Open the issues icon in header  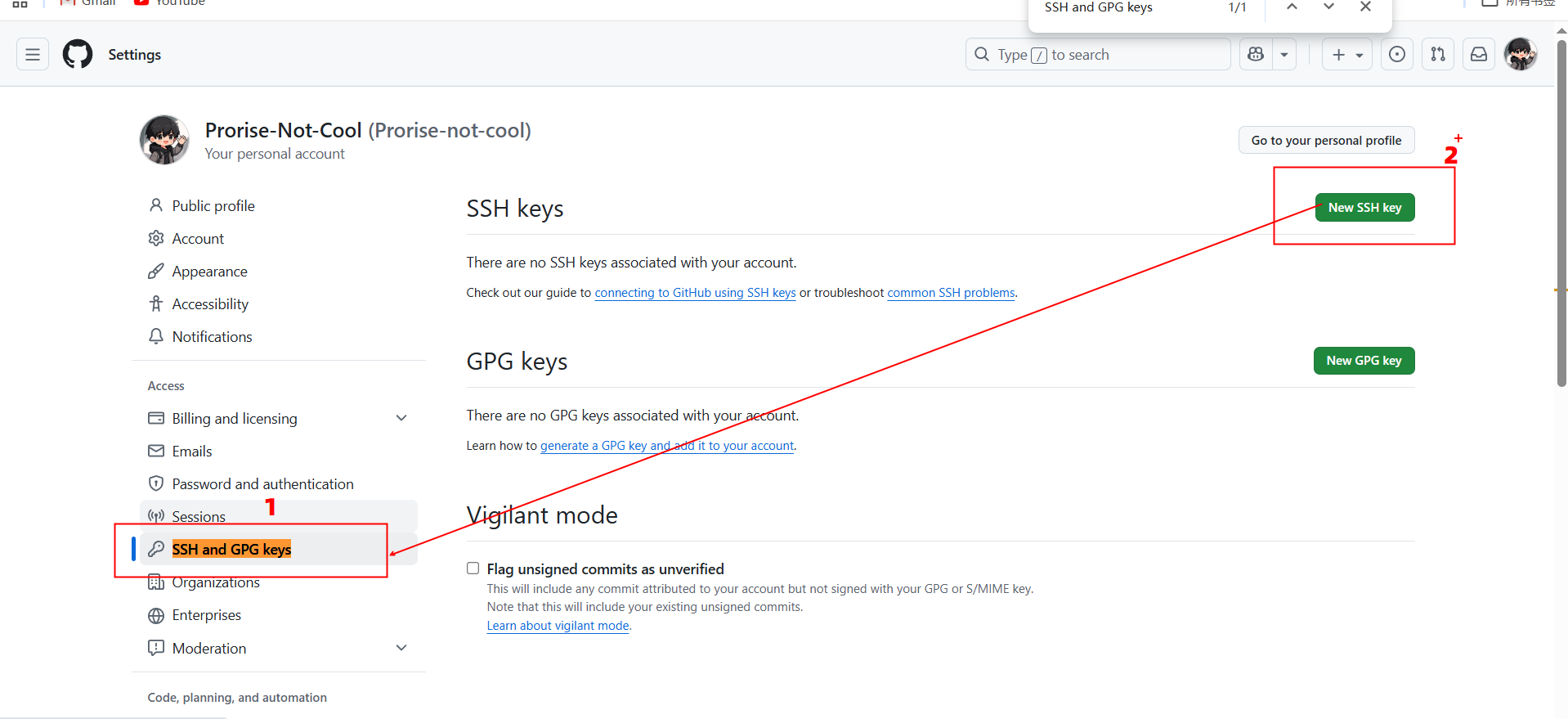[x=1397, y=55]
